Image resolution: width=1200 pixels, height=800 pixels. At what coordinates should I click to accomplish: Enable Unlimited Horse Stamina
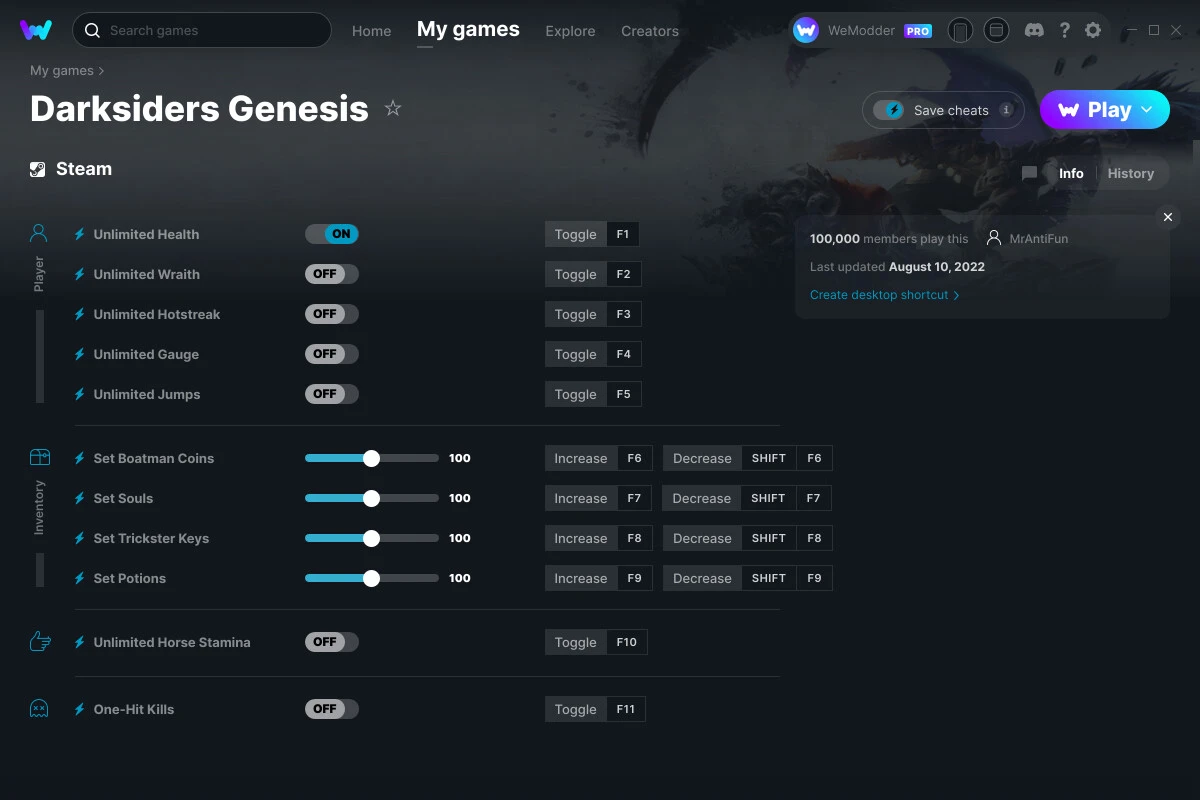click(332, 641)
